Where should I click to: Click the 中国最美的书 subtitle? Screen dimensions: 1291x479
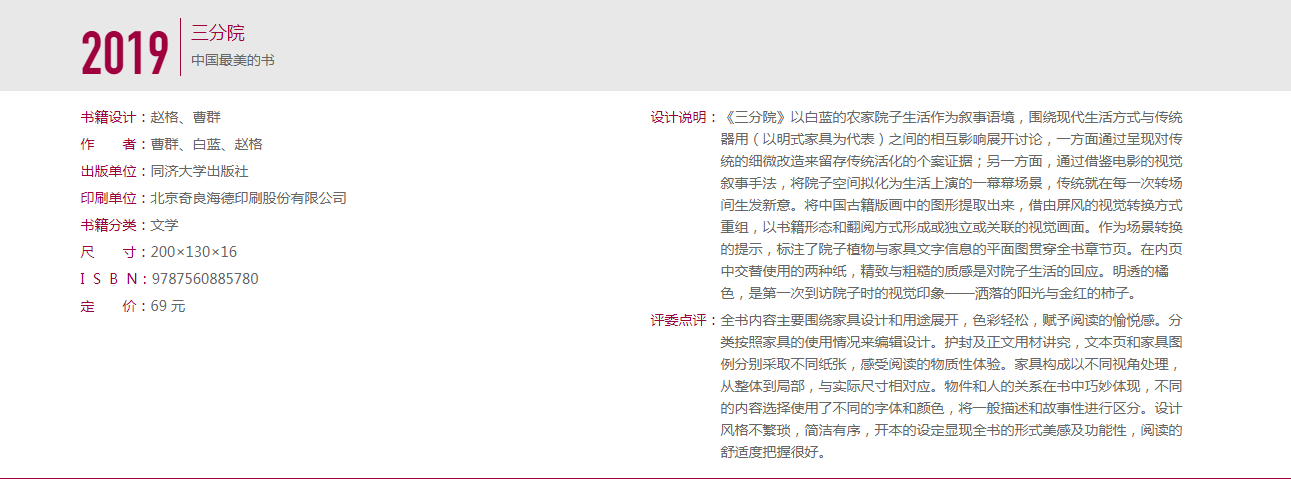tap(233, 60)
